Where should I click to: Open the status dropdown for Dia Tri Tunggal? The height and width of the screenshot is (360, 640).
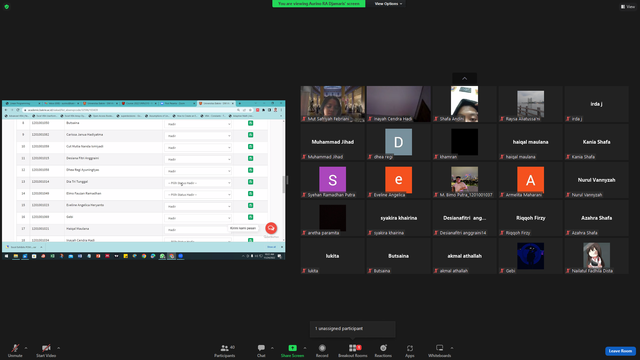tap(198, 183)
